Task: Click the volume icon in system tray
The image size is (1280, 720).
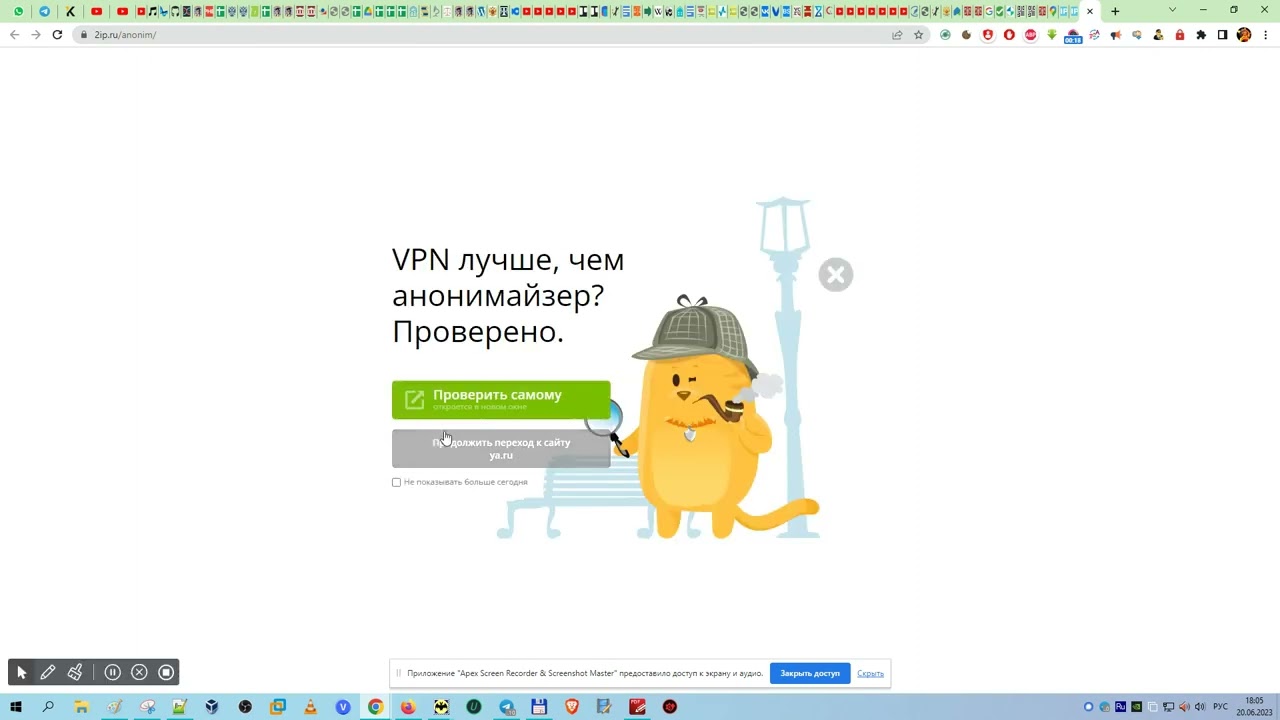Action: point(1200,707)
